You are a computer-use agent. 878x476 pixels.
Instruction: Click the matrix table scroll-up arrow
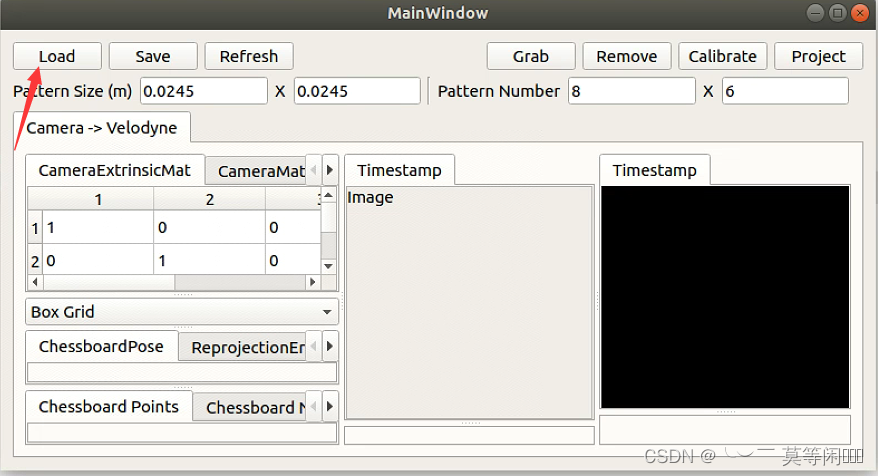click(329, 195)
